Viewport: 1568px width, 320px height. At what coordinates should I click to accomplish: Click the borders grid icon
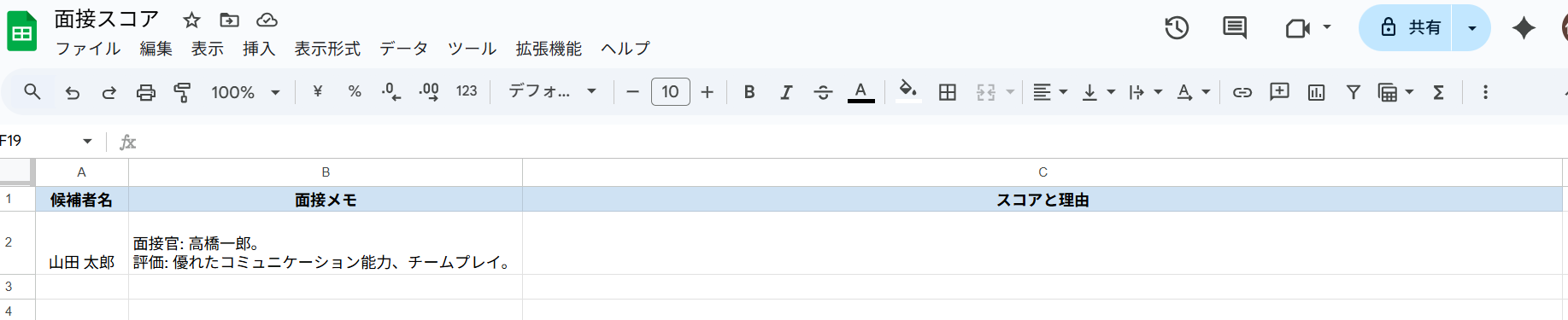point(948,92)
